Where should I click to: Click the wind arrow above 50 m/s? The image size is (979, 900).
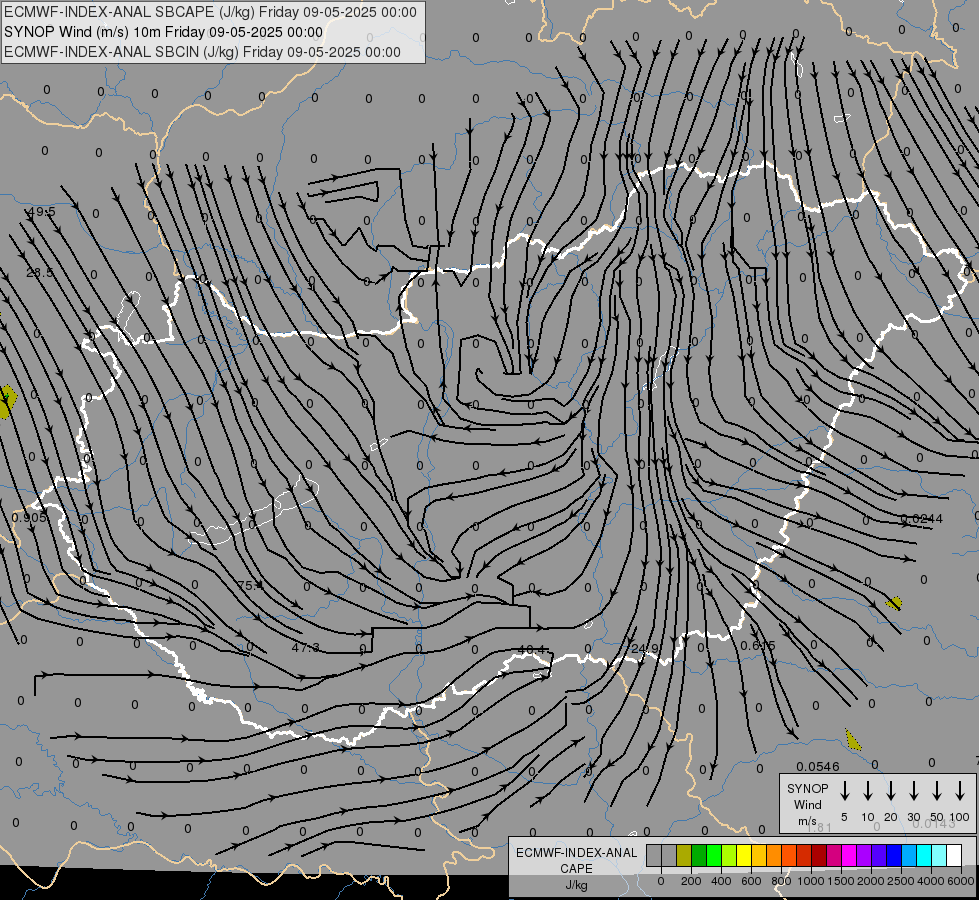click(937, 791)
